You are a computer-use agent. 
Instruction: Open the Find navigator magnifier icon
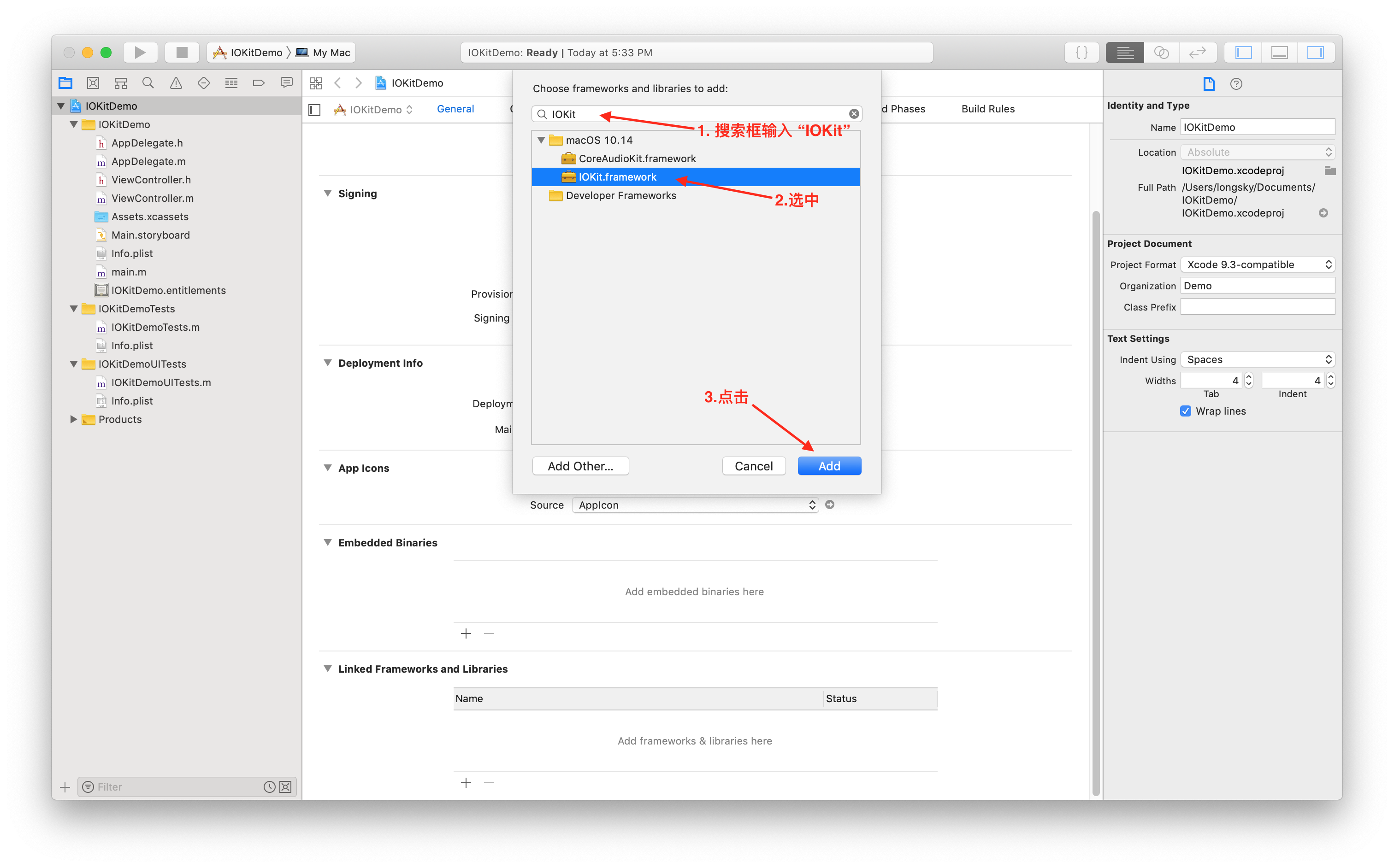148,83
